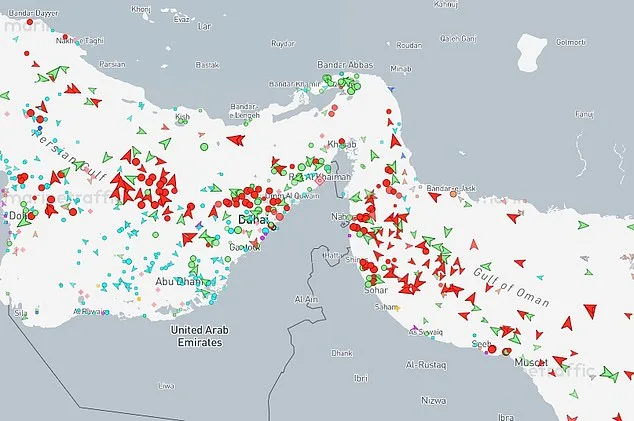Select the Muscat city label
This screenshot has height=421, width=634.
pyautogui.click(x=532, y=364)
